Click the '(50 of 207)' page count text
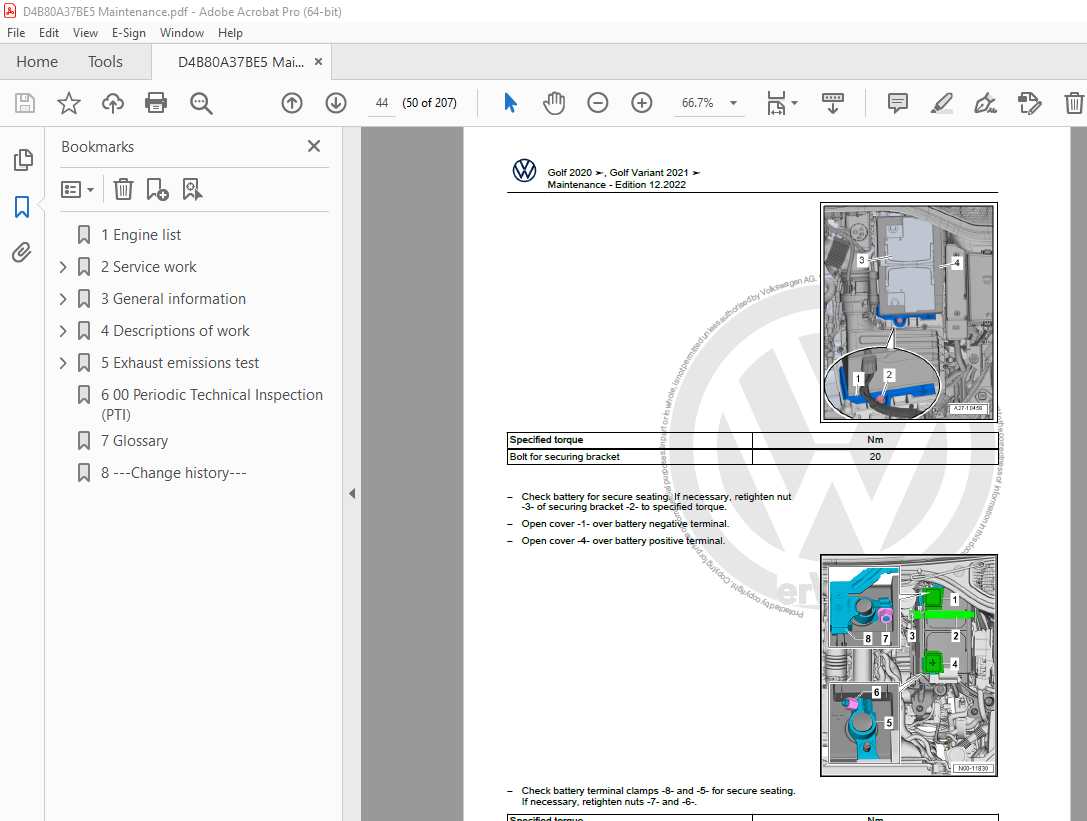 click(429, 103)
